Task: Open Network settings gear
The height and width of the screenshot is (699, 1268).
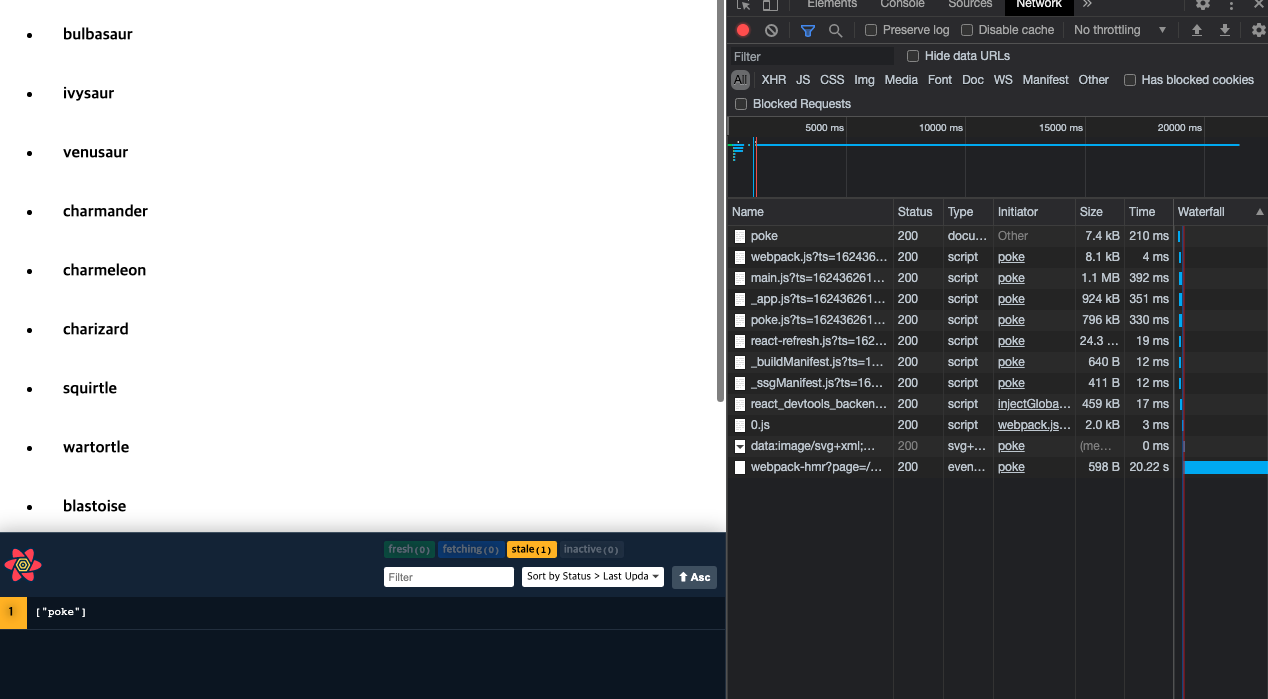Action: [1258, 30]
